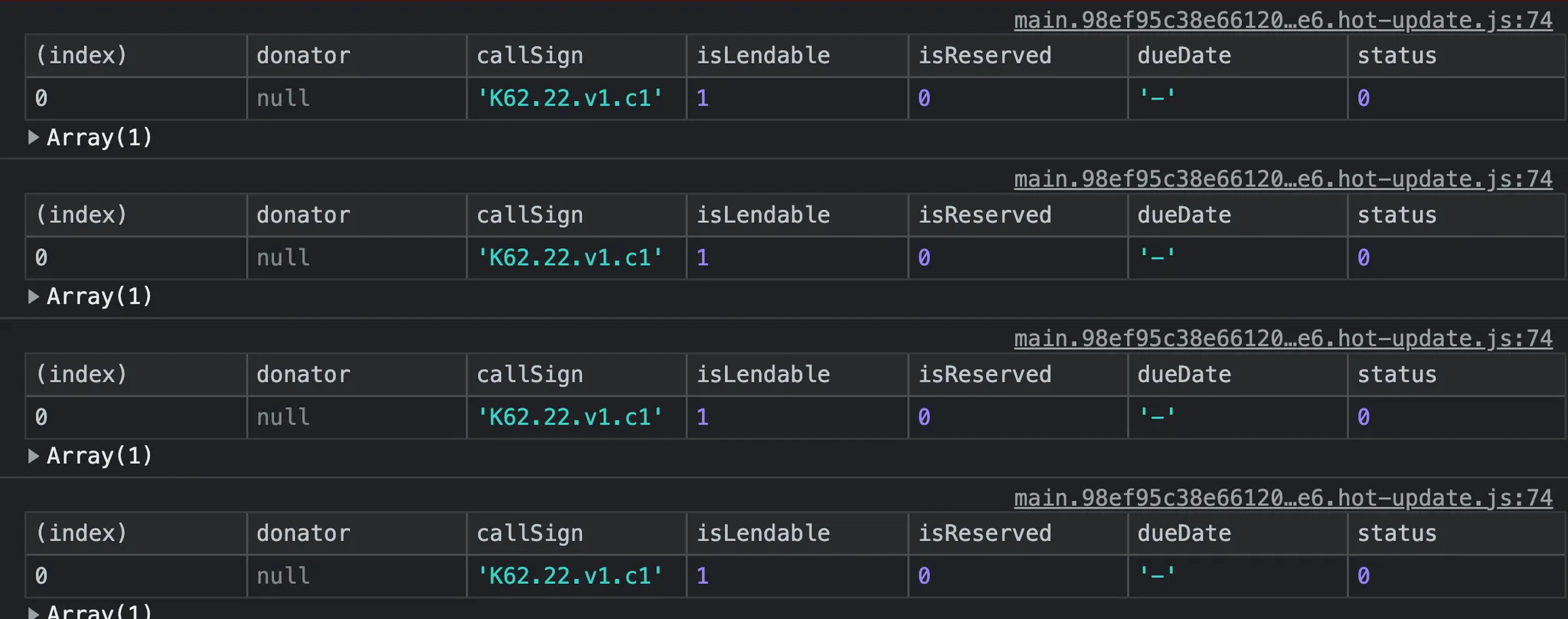Select the dueDate dash cell in last table
The image size is (1568, 619).
pos(1157,576)
